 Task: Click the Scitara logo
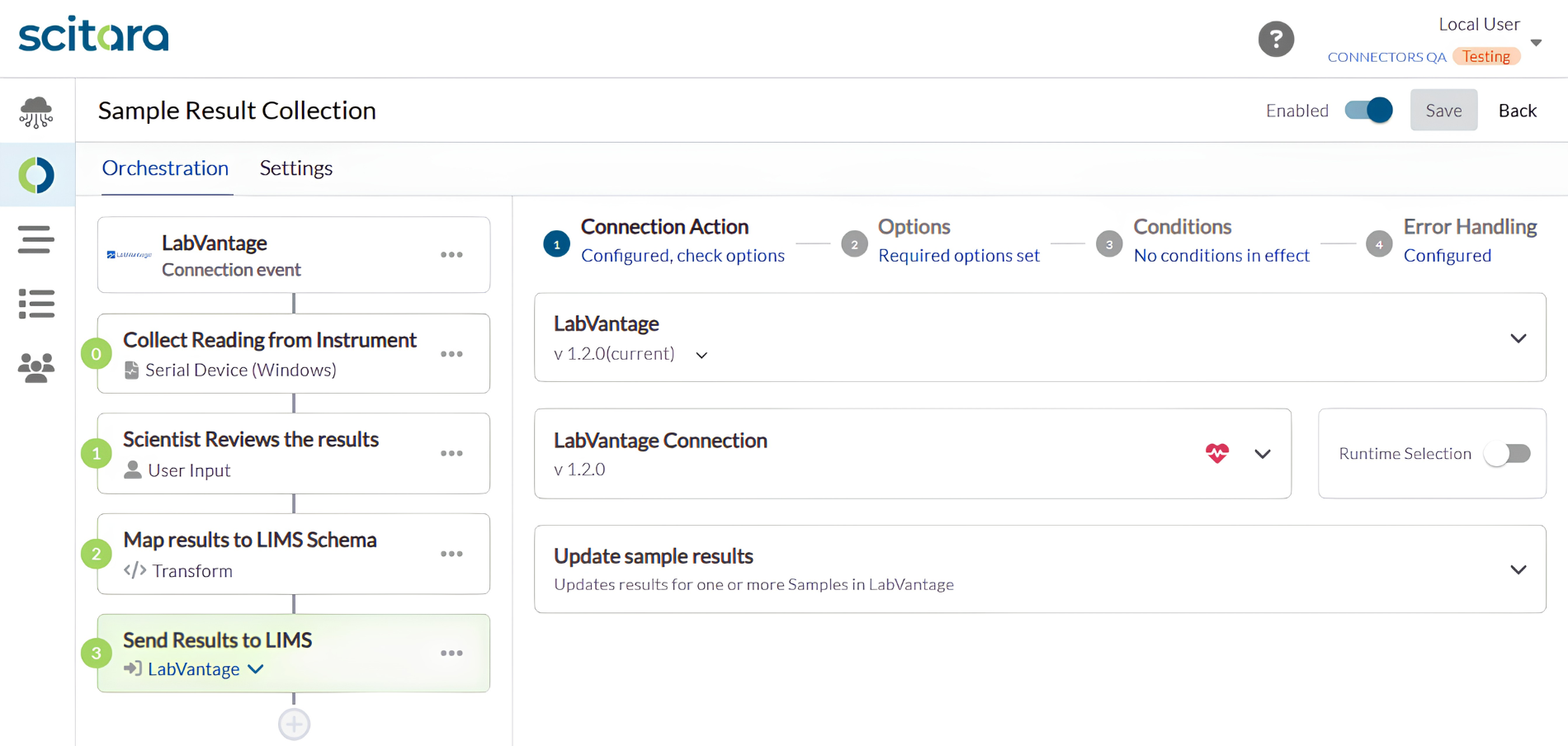click(x=93, y=34)
